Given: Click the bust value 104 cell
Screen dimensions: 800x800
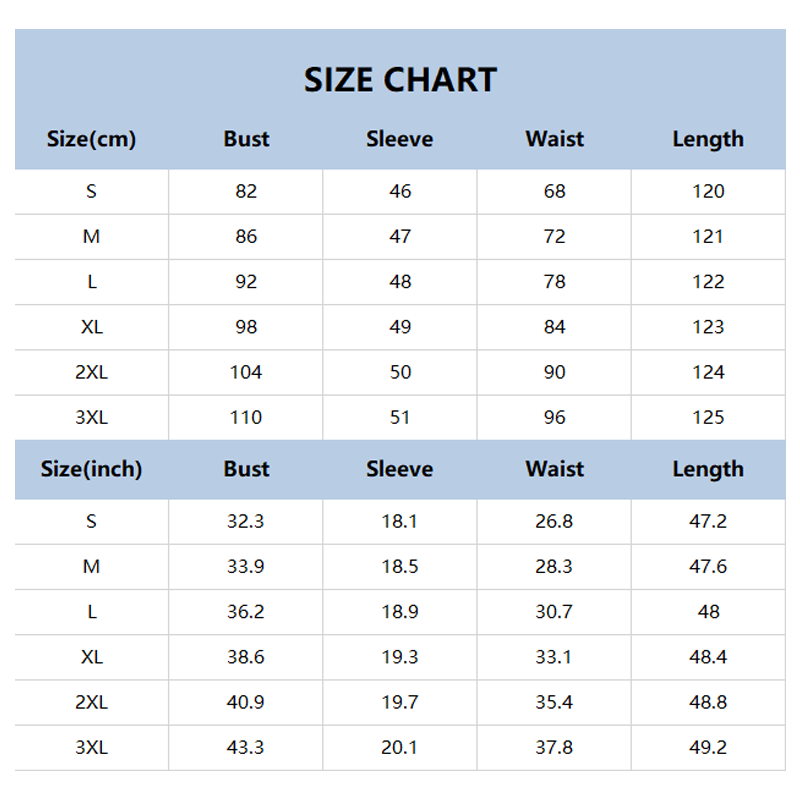Looking at the screenshot, I should click(246, 372).
